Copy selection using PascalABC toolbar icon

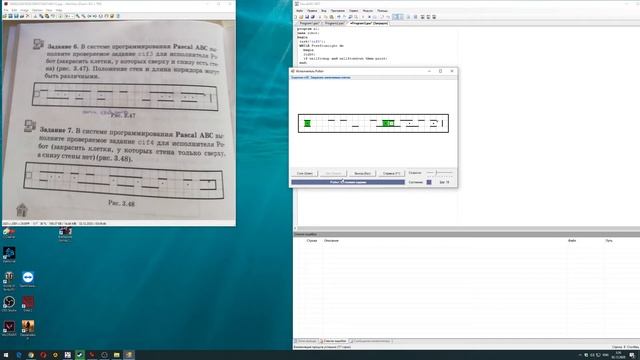325,17
